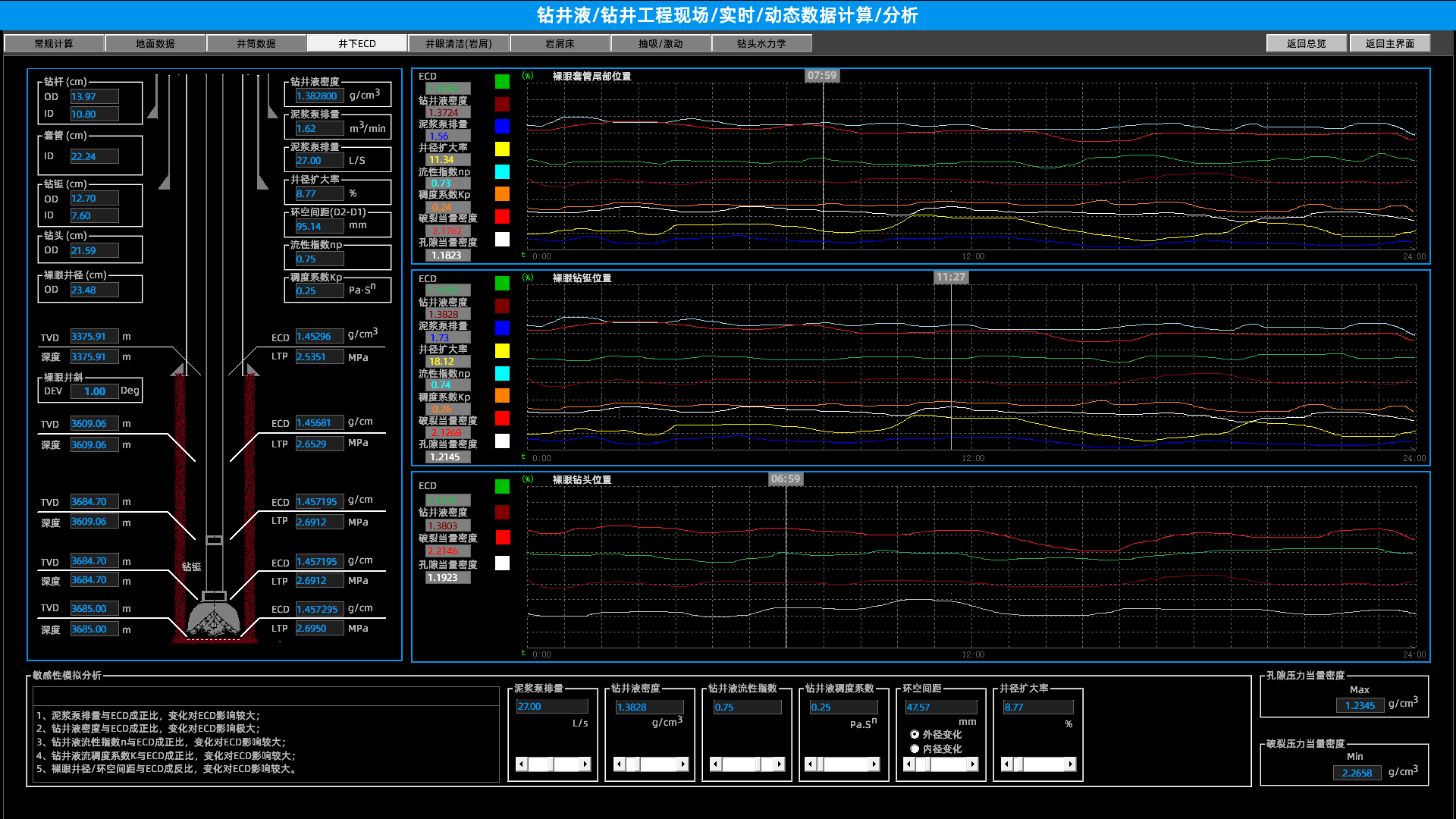Click the 返回总览 button
The height and width of the screenshot is (819, 1456).
click(1307, 43)
